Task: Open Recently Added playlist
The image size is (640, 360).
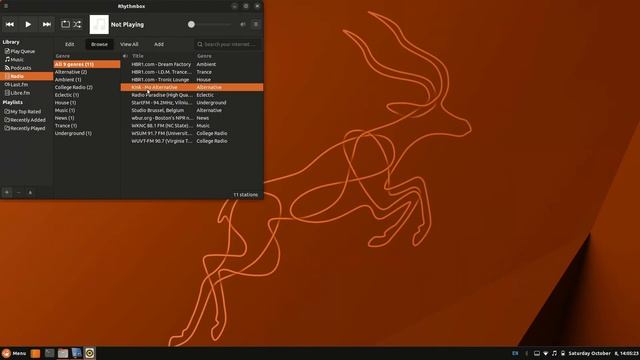Action: tap(27, 120)
